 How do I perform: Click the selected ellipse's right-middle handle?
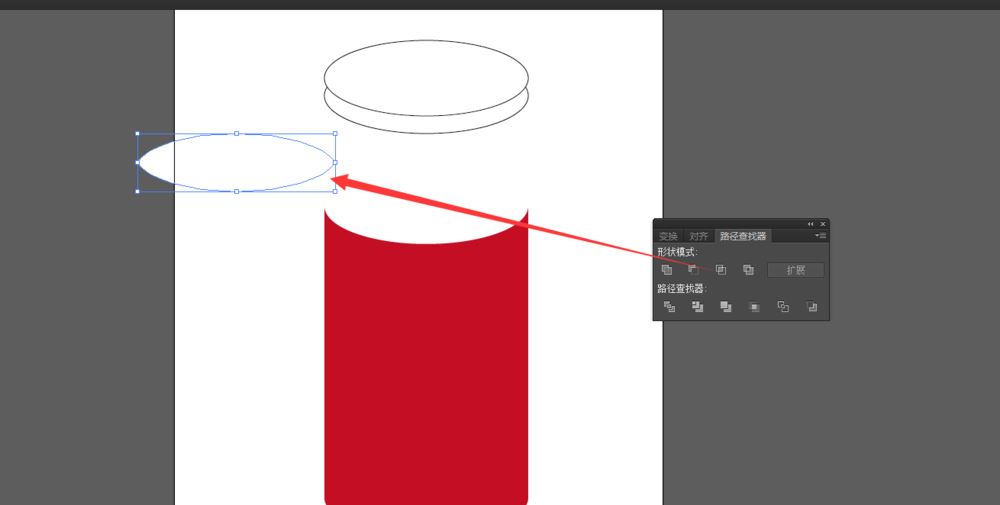335,162
